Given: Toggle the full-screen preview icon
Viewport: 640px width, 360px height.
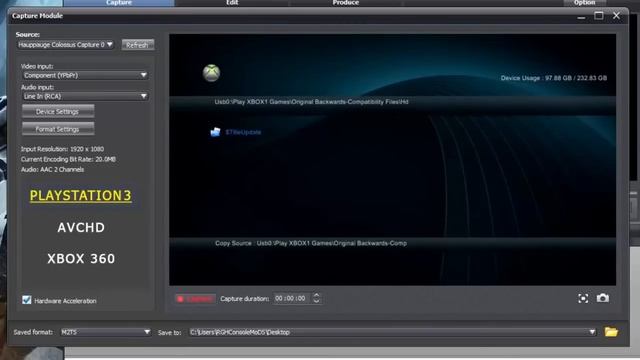Looking at the screenshot, I should tap(583, 298).
